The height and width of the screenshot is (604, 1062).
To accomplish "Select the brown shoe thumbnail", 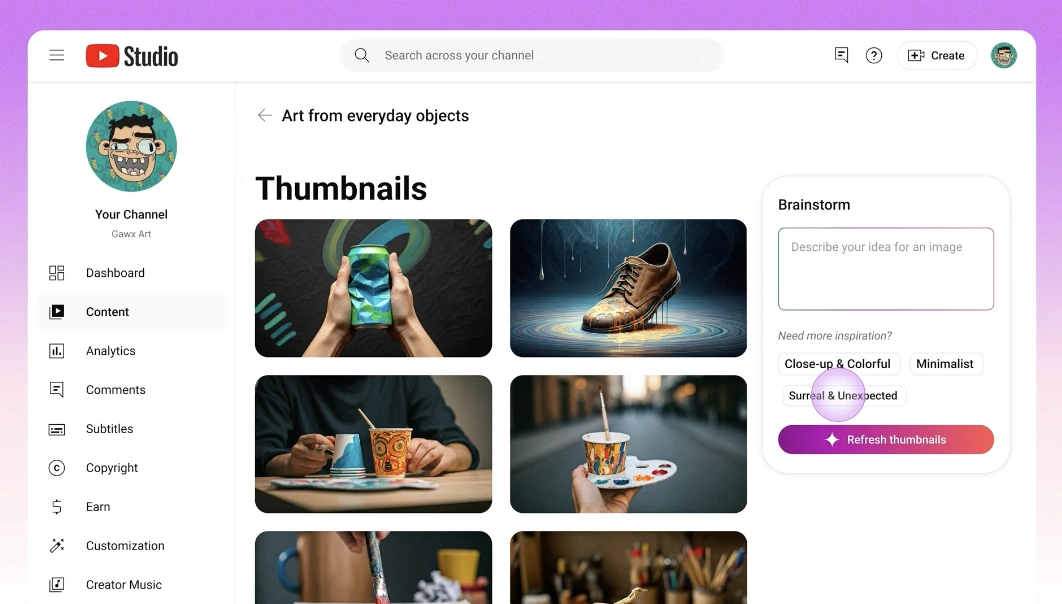I will (x=629, y=288).
